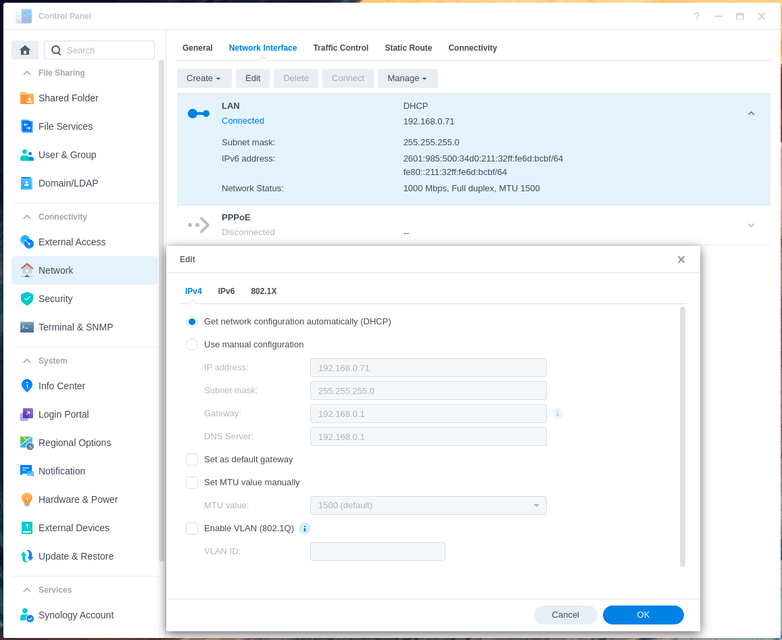The width and height of the screenshot is (782, 640).
Task: Click the VLAN ID input field
Action: tap(378, 551)
